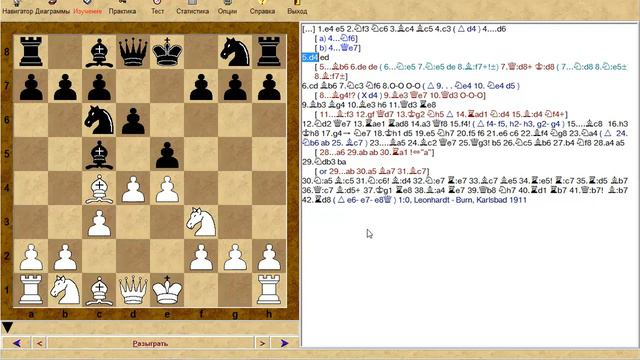
Task: Select the black queen on d8
Action: pyautogui.click(x=133, y=51)
